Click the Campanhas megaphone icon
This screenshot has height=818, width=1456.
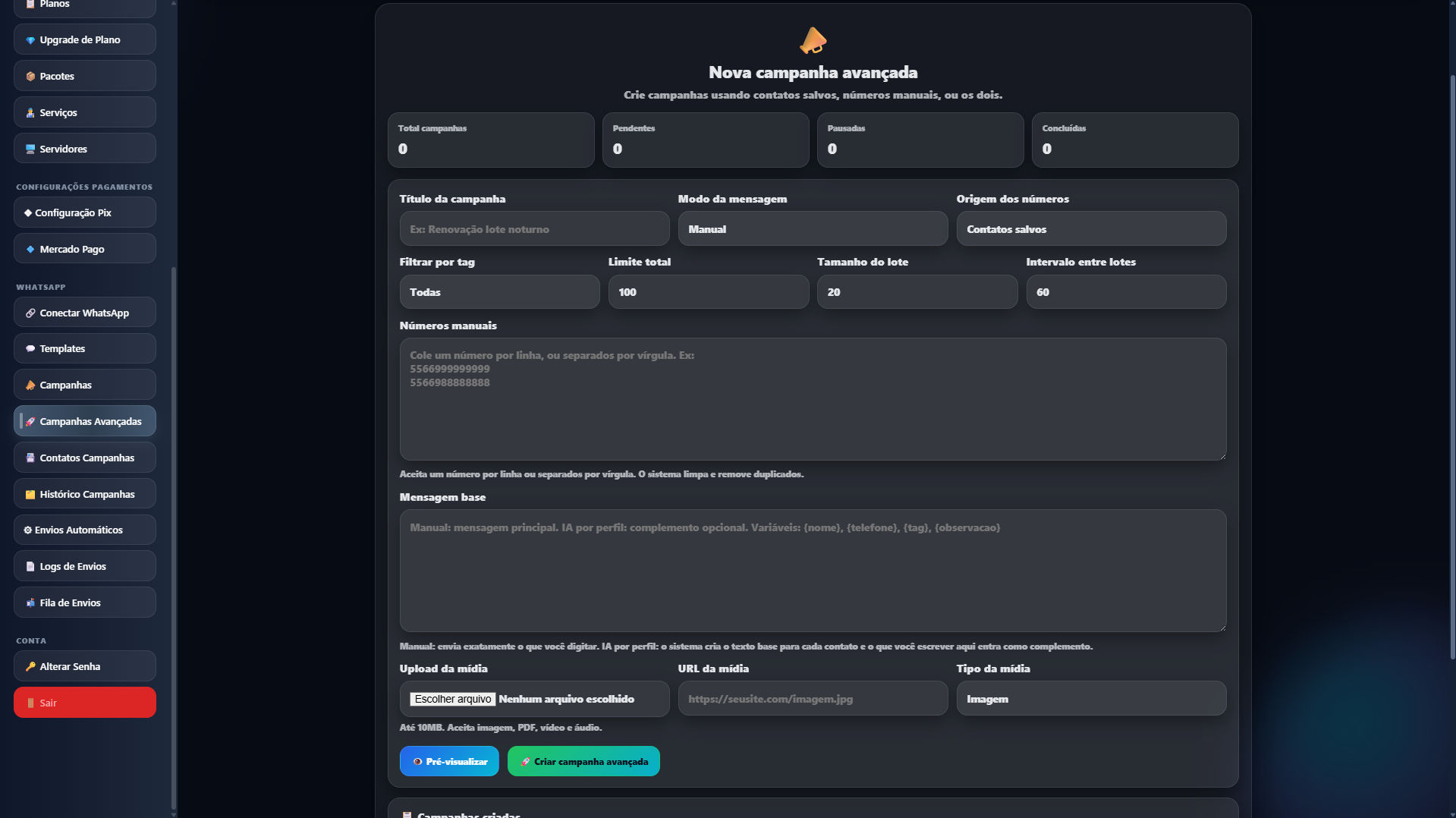coord(30,385)
